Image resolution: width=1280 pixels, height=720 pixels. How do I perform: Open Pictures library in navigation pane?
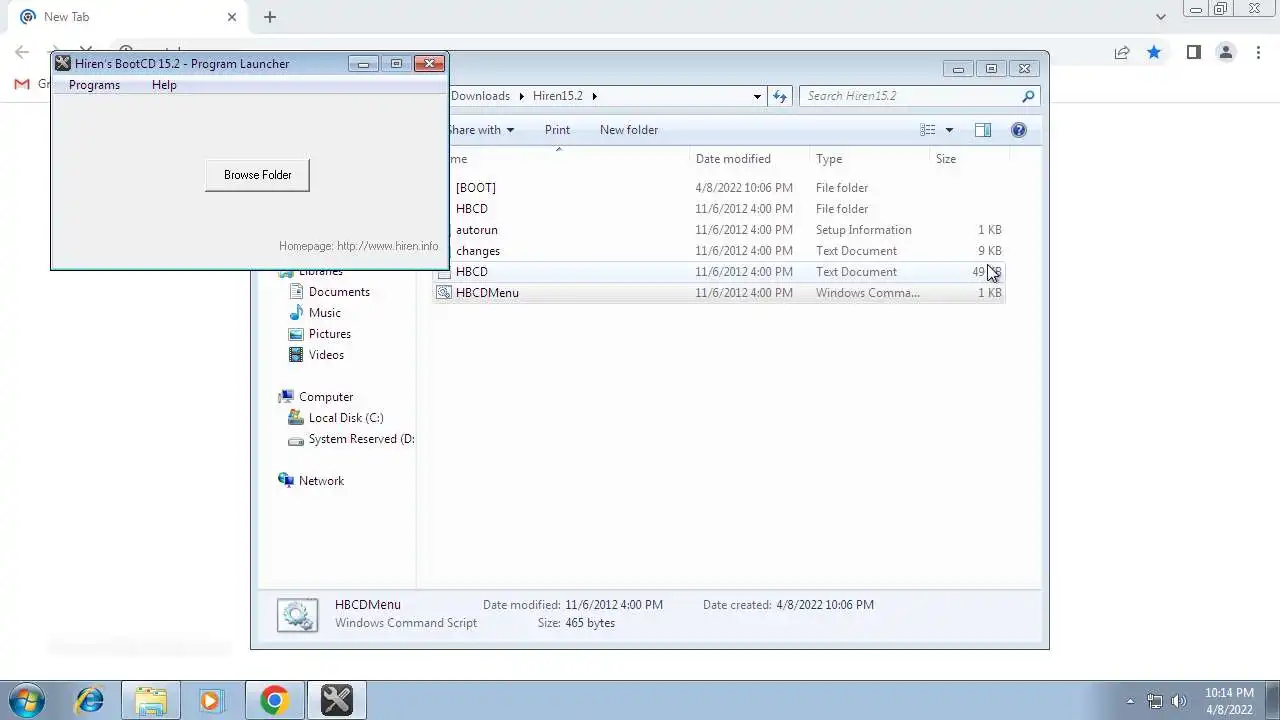point(329,334)
